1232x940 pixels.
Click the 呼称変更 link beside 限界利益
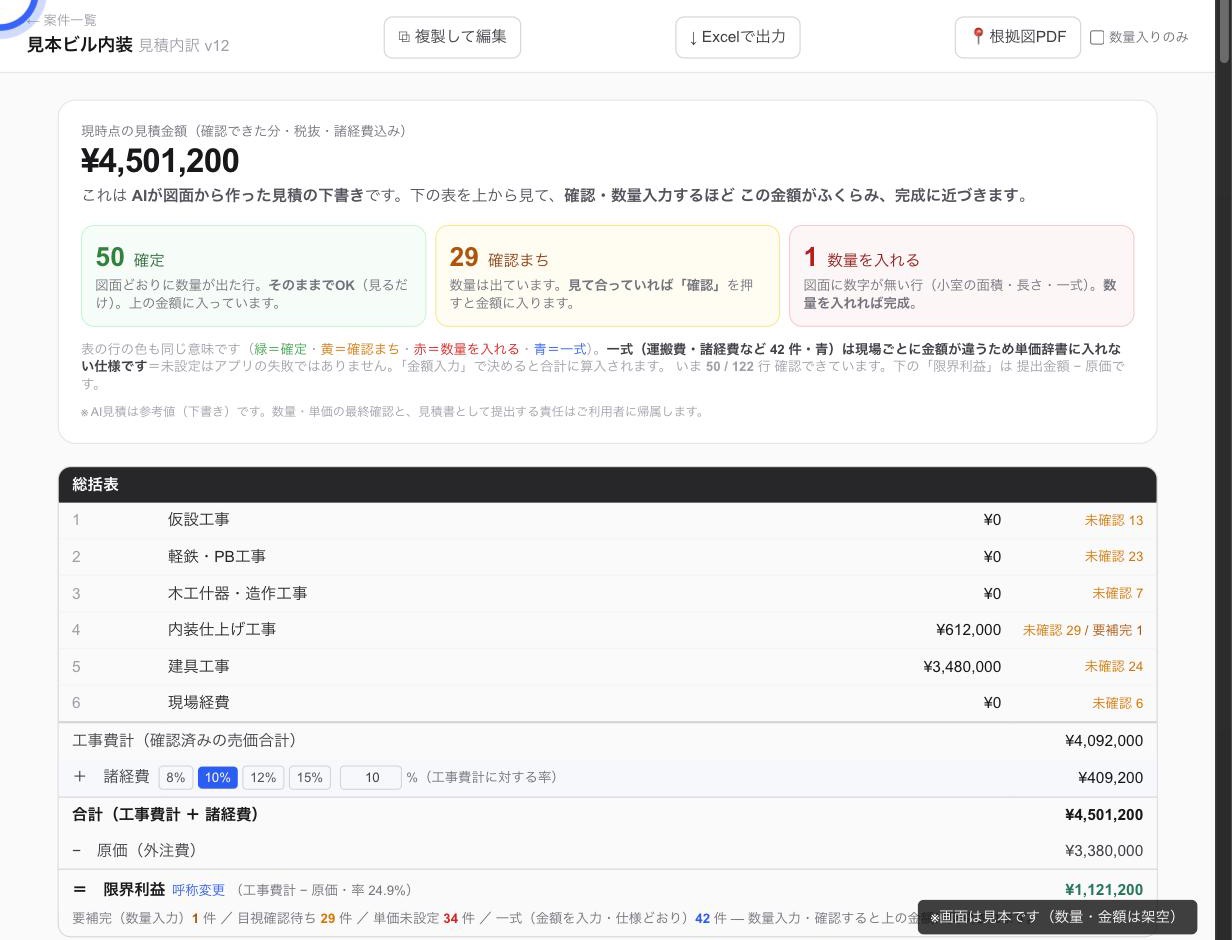point(198,890)
